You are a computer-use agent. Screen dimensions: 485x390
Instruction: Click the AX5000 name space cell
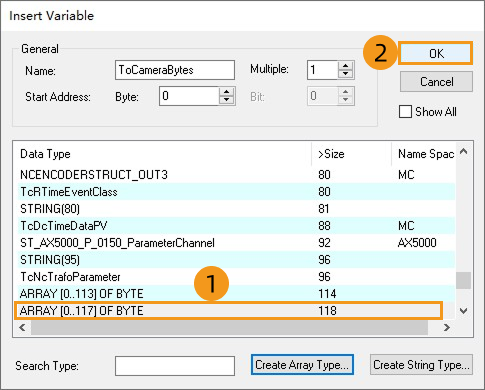[x=417, y=243]
